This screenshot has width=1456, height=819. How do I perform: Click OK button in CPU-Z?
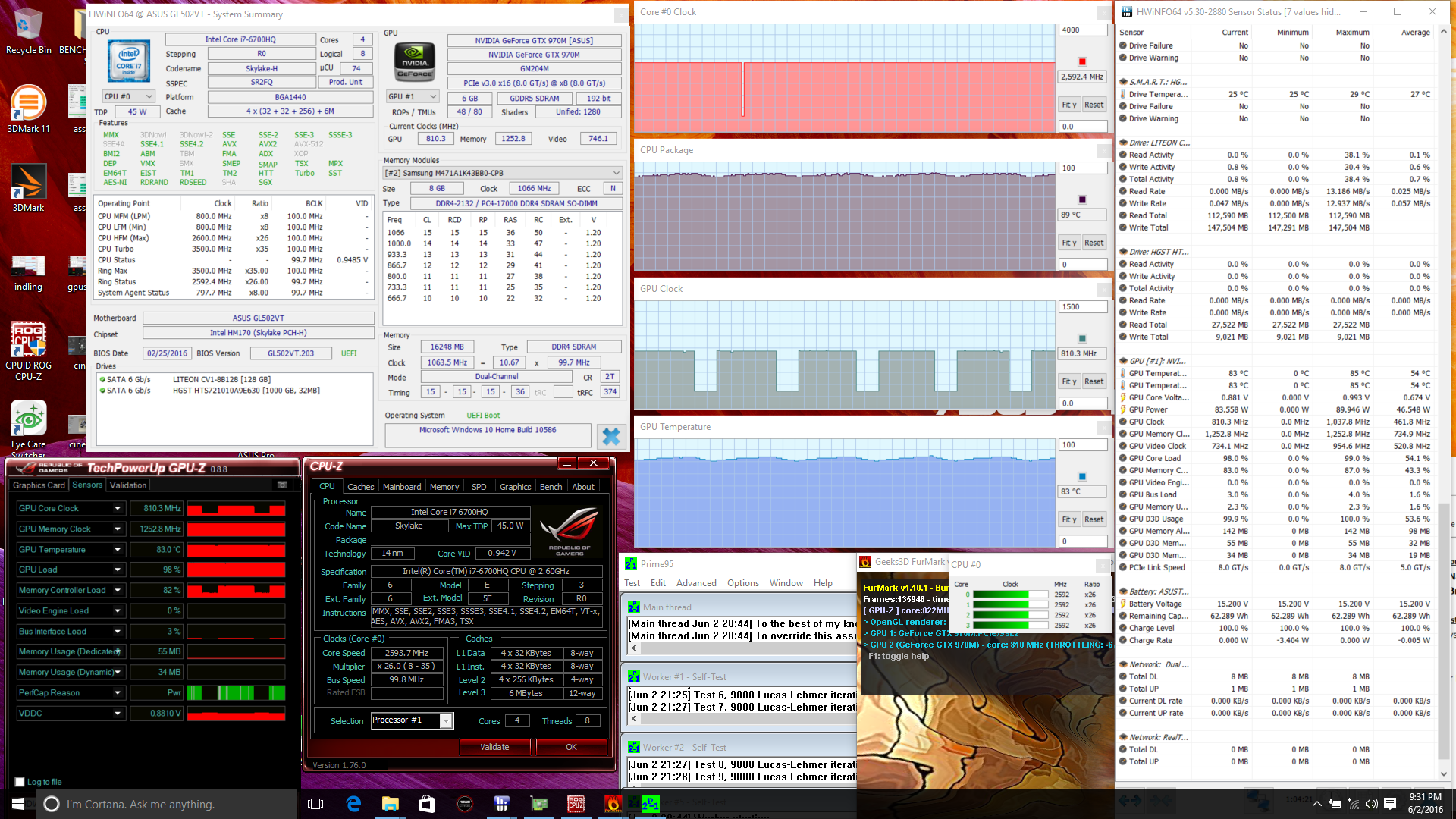point(571,747)
